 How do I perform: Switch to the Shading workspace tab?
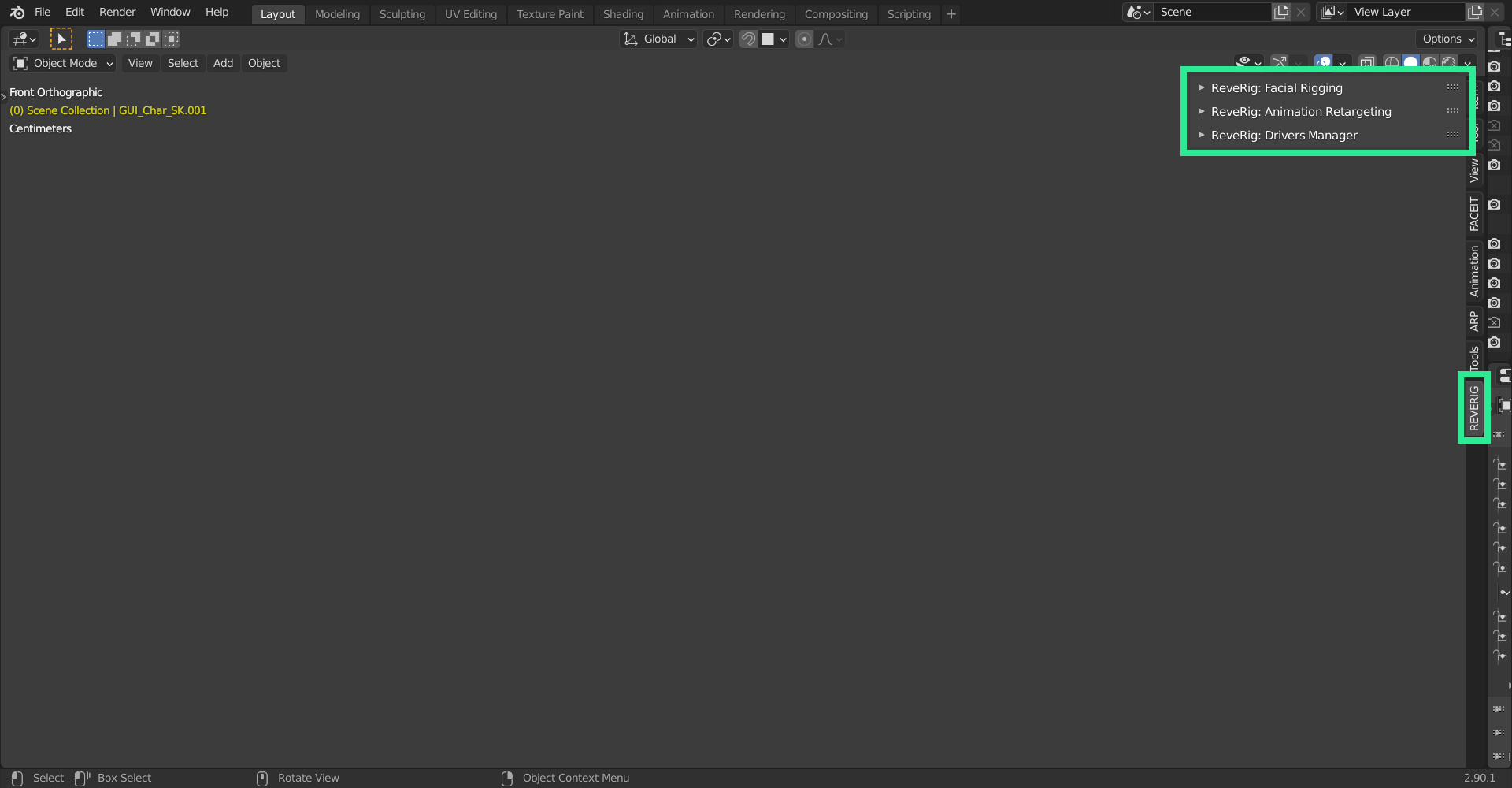pos(623,13)
